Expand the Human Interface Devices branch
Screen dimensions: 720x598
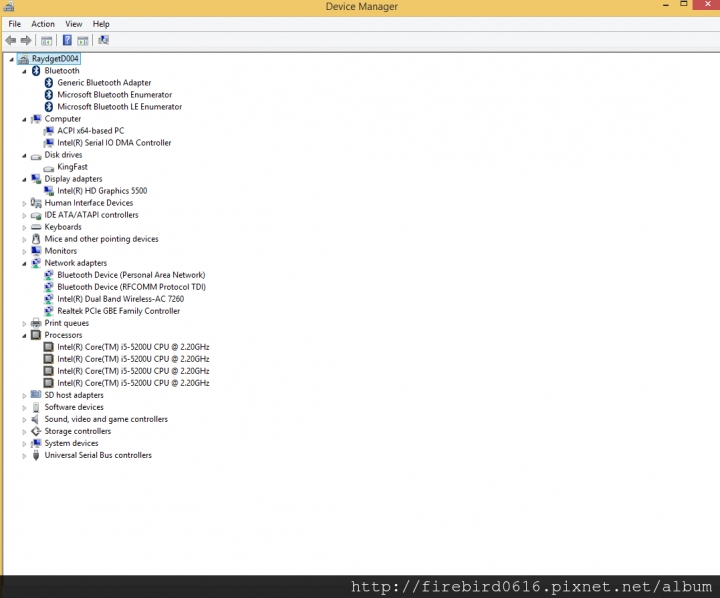click(x=24, y=203)
